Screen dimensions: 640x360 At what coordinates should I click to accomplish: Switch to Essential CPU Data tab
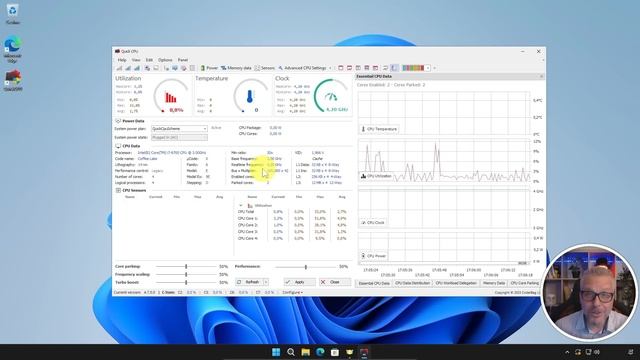pos(374,283)
